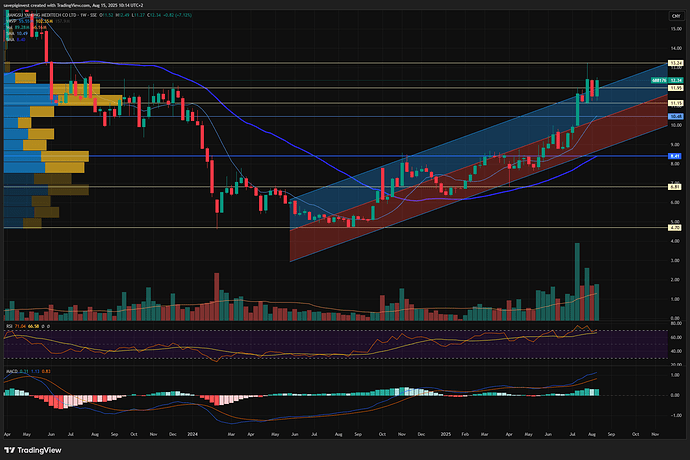Click the tallest volume bar in July 2025
This screenshot has width=690, height=460.
click(577, 282)
